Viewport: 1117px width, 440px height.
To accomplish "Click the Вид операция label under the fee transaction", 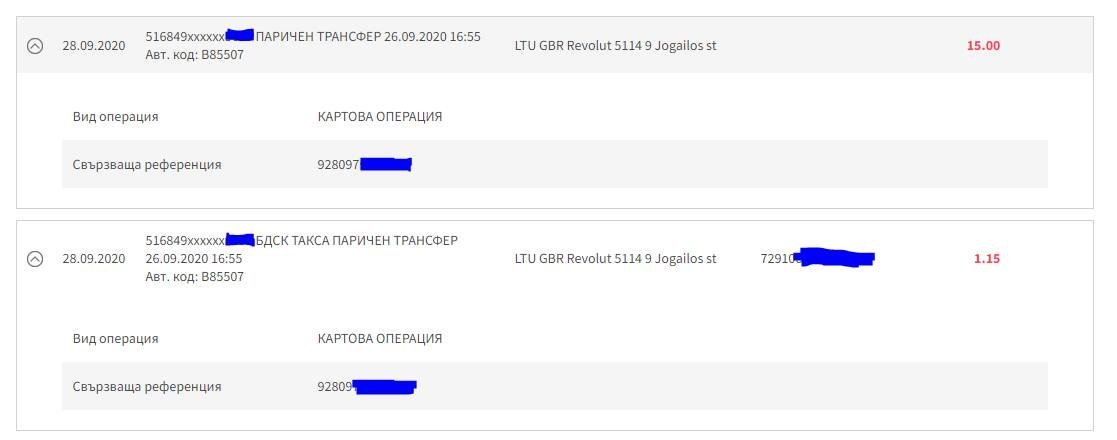I will 115,339.
